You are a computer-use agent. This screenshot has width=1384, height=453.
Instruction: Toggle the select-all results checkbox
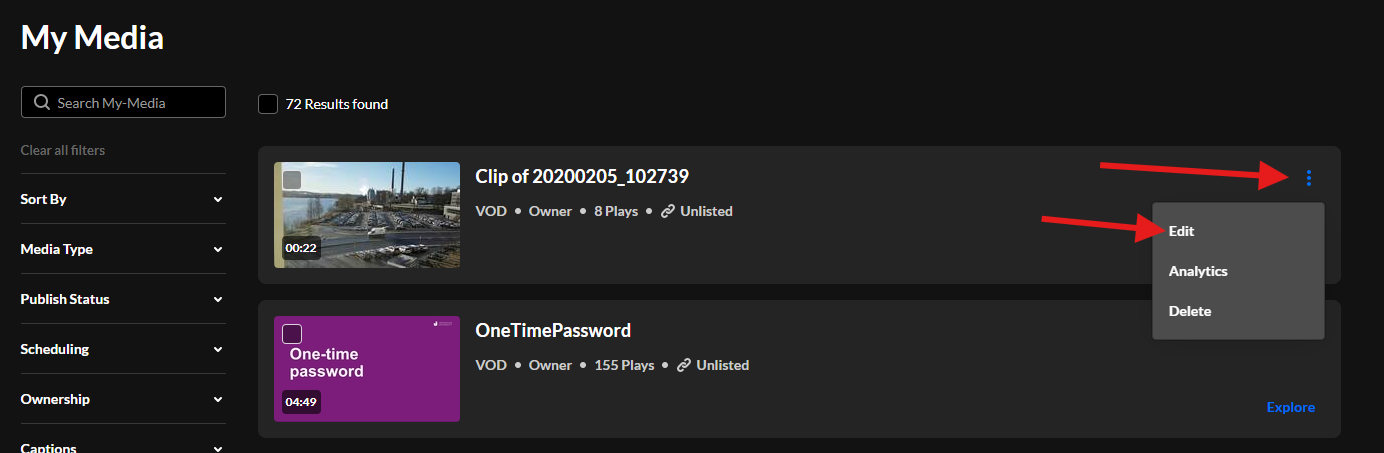point(268,104)
